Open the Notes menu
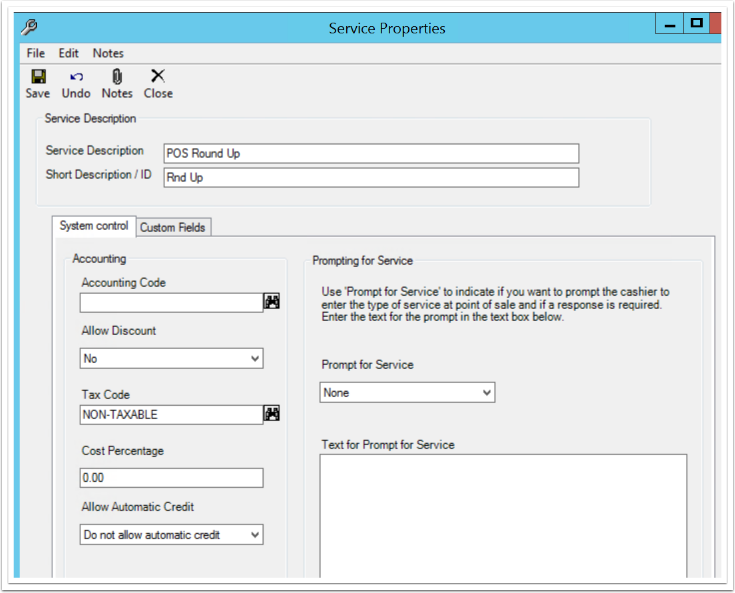Screen dimensions: 735x593 (x=108, y=53)
